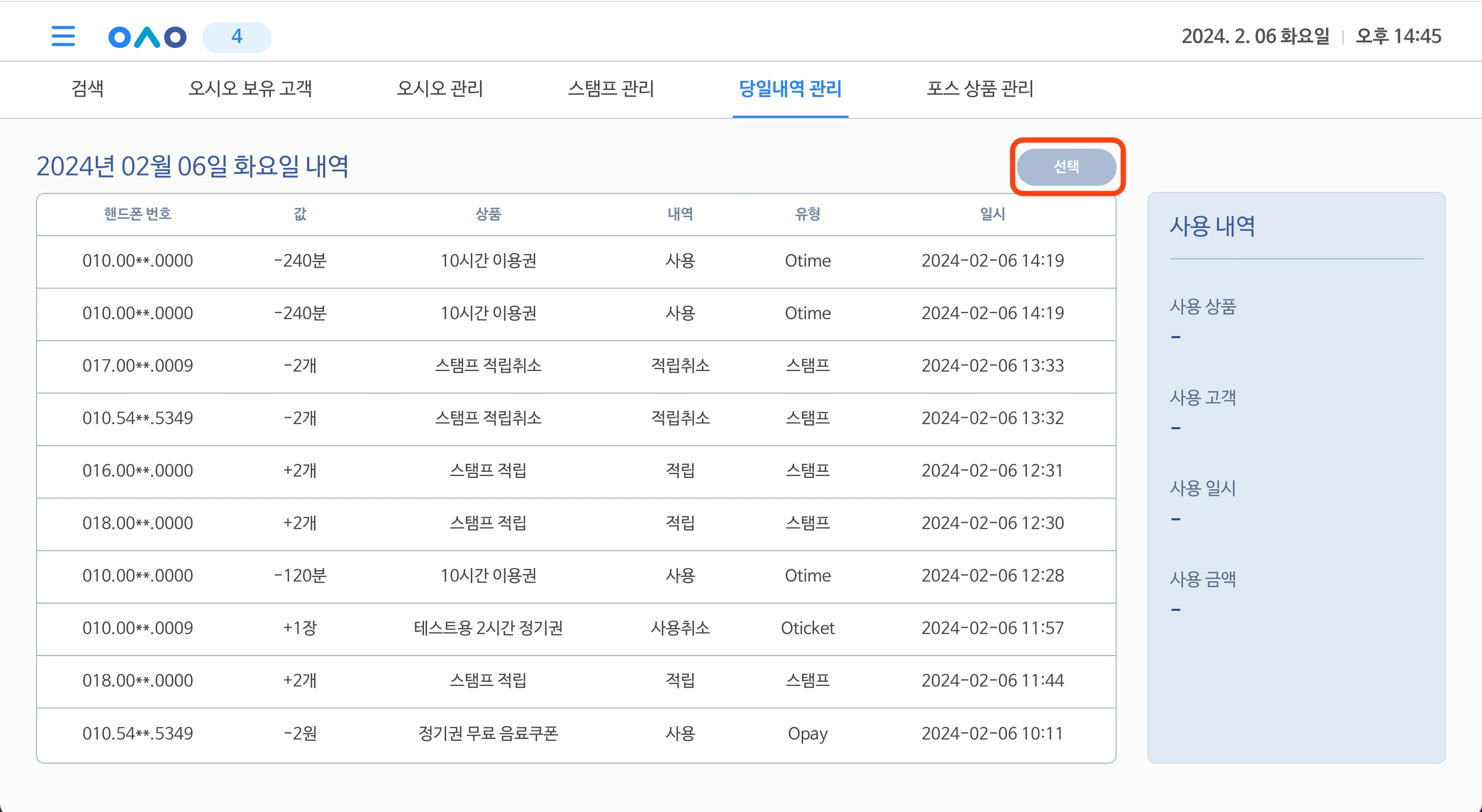Image resolution: width=1482 pixels, height=812 pixels.
Task: Click the 상품 column header
Action: tap(488, 214)
